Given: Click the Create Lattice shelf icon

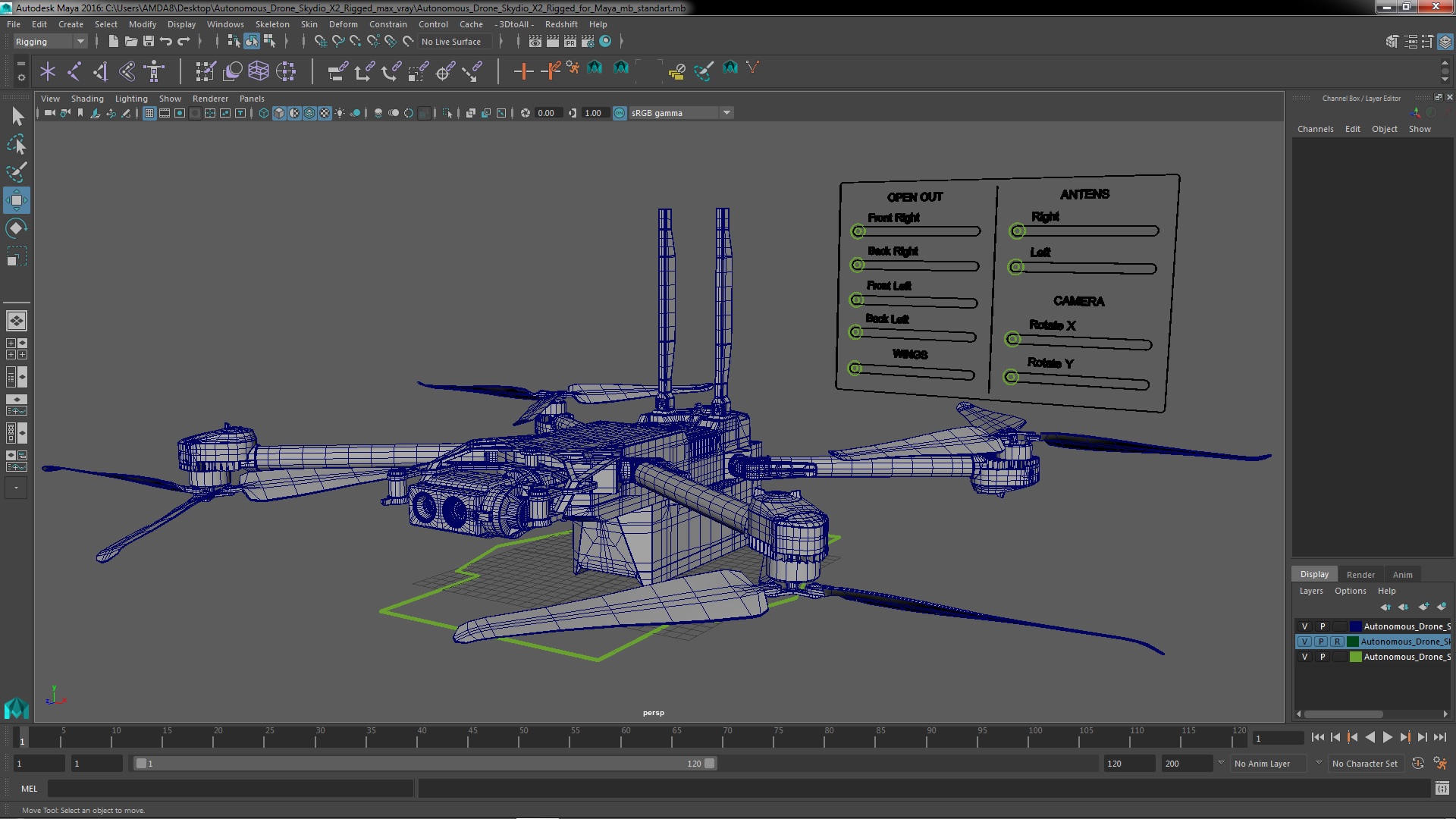Looking at the screenshot, I should click(x=259, y=71).
